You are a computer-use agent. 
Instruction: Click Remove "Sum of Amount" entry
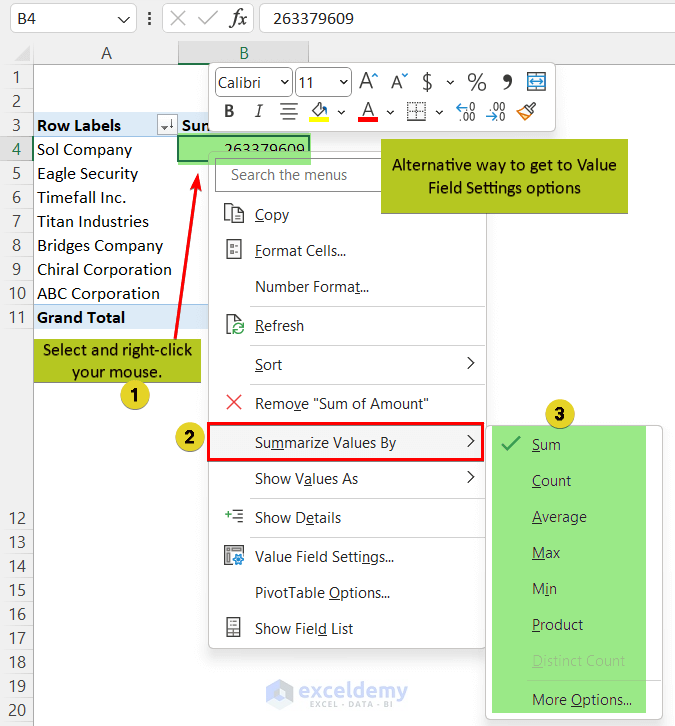(347, 404)
